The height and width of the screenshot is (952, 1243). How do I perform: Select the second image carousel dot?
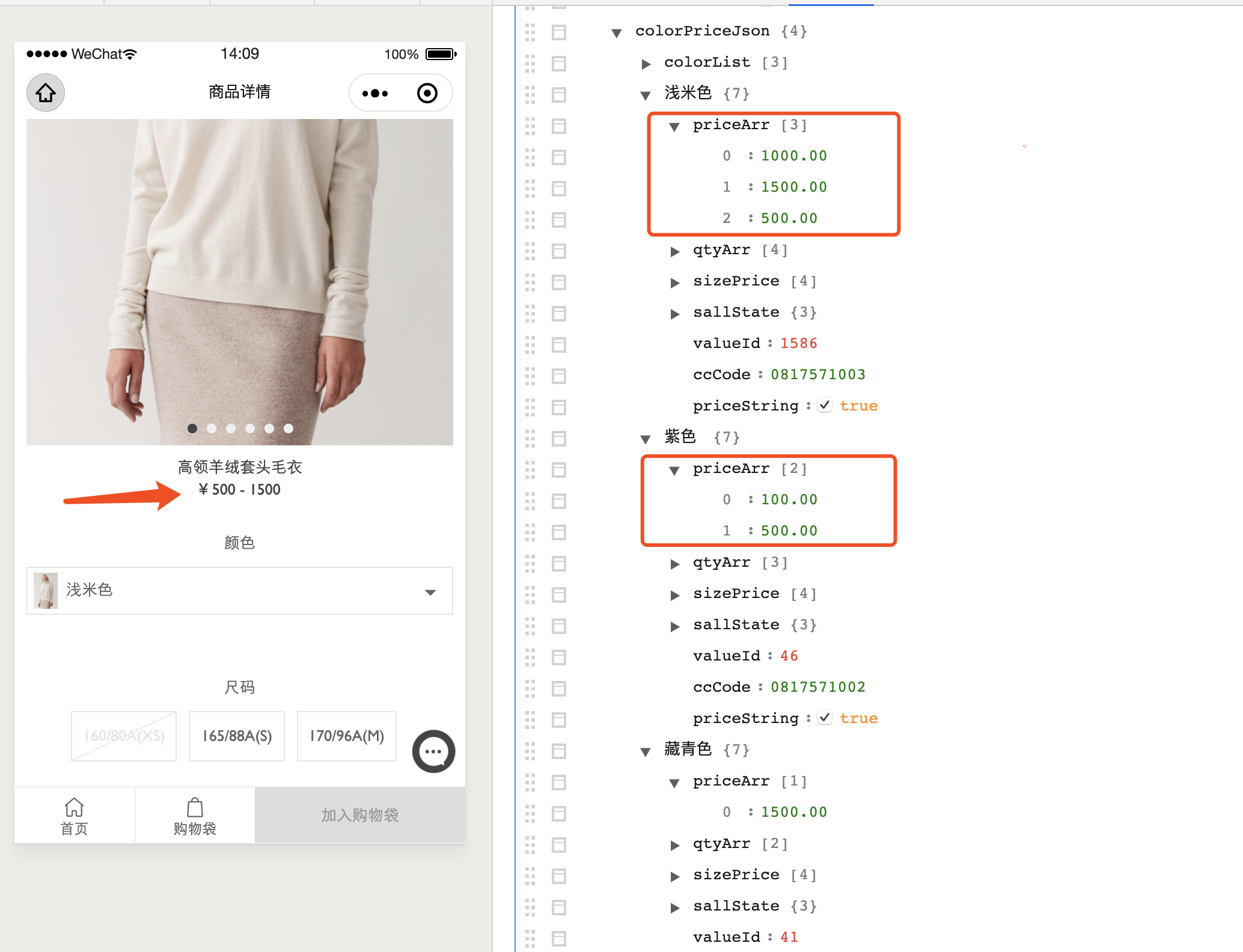point(212,429)
